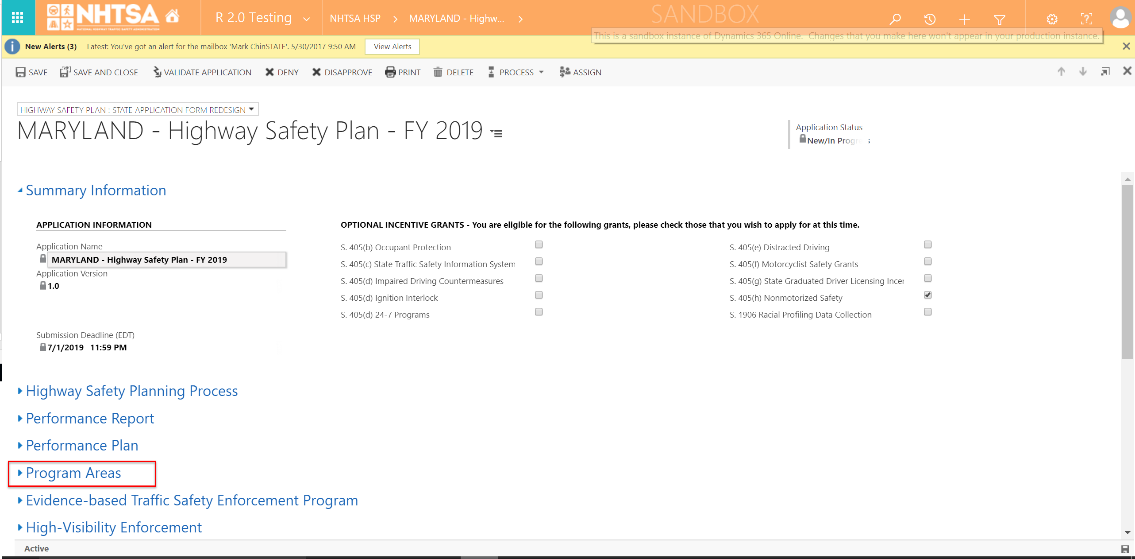Select NHTSA HSP in the breadcrumb

tap(356, 19)
